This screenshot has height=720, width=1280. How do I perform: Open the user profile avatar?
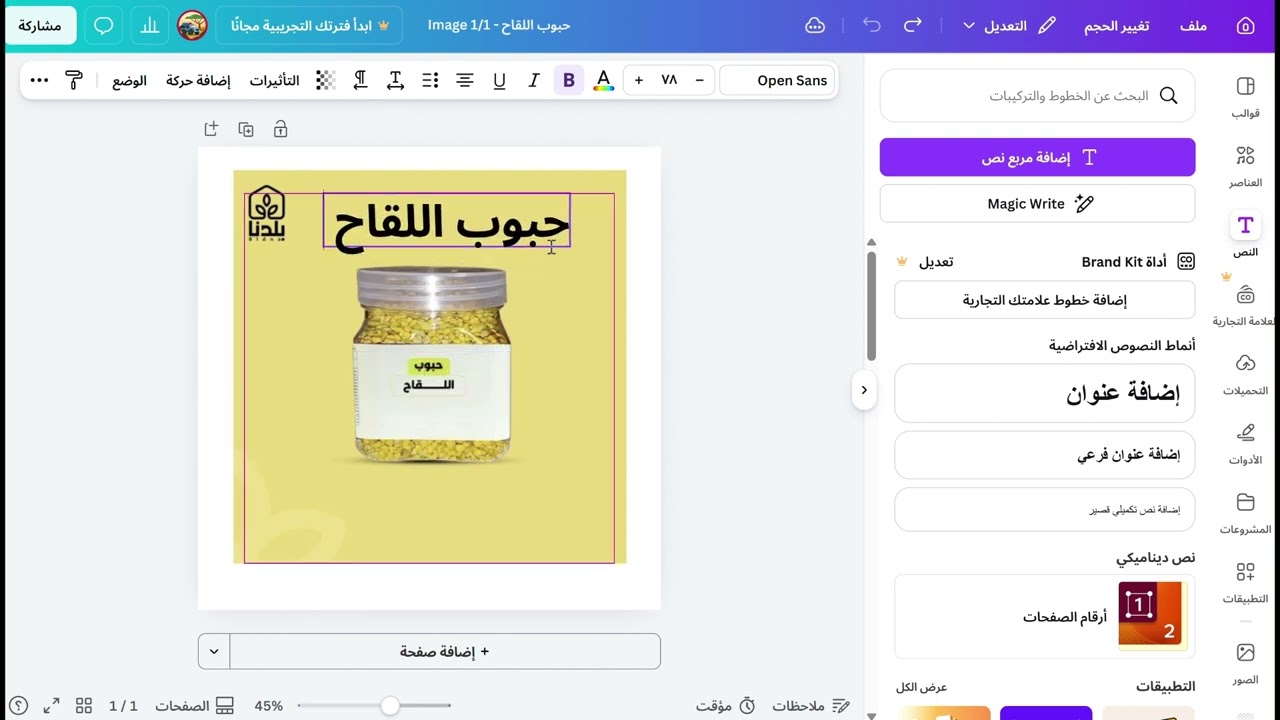192,26
